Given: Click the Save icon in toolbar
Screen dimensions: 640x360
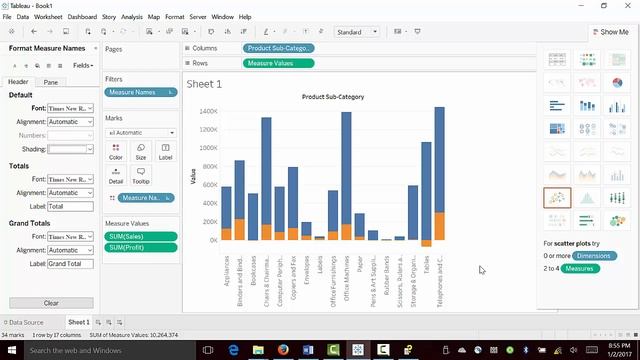Looking at the screenshot, I should pyautogui.click(x=66, y=31).
